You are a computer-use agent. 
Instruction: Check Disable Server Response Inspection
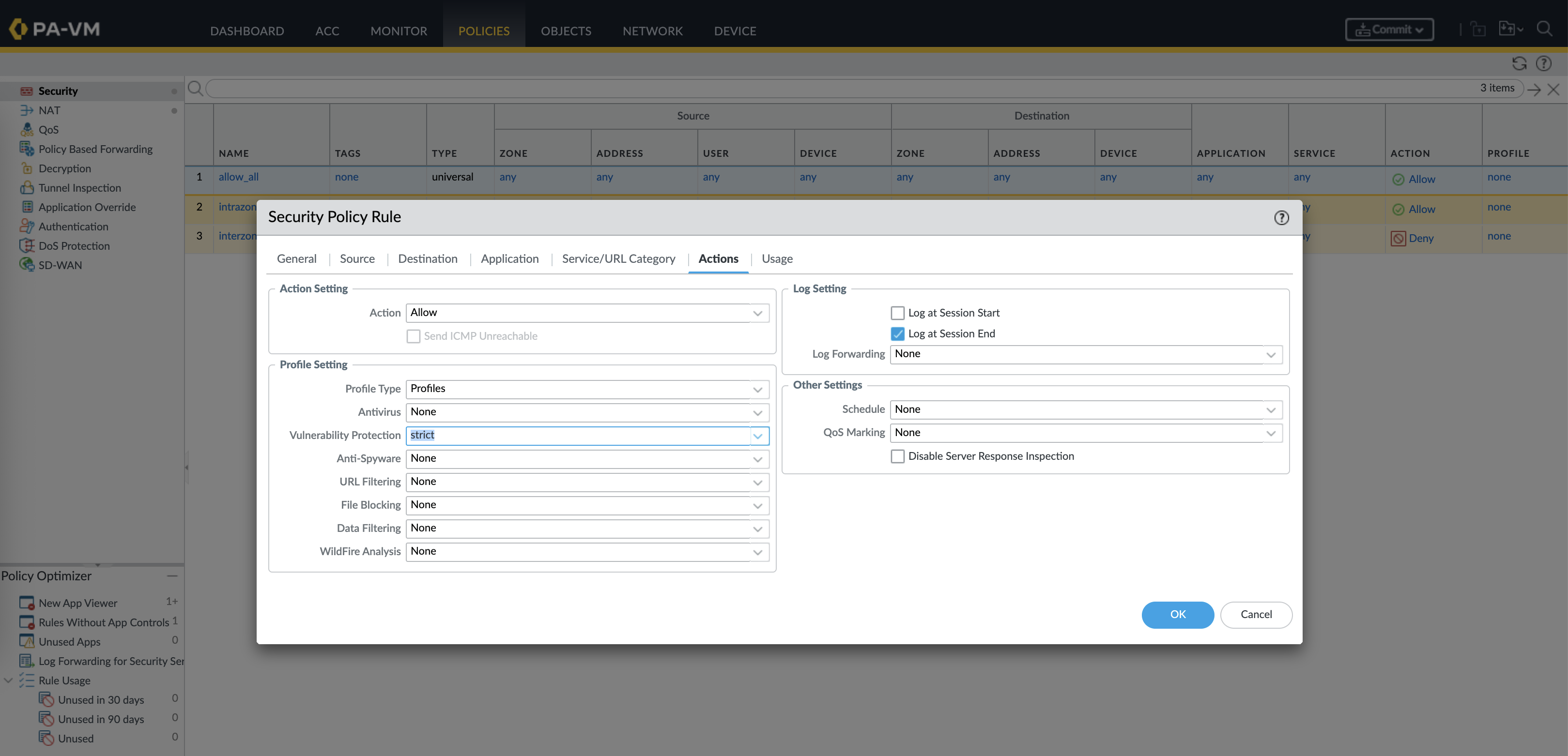tap(897, 456)
